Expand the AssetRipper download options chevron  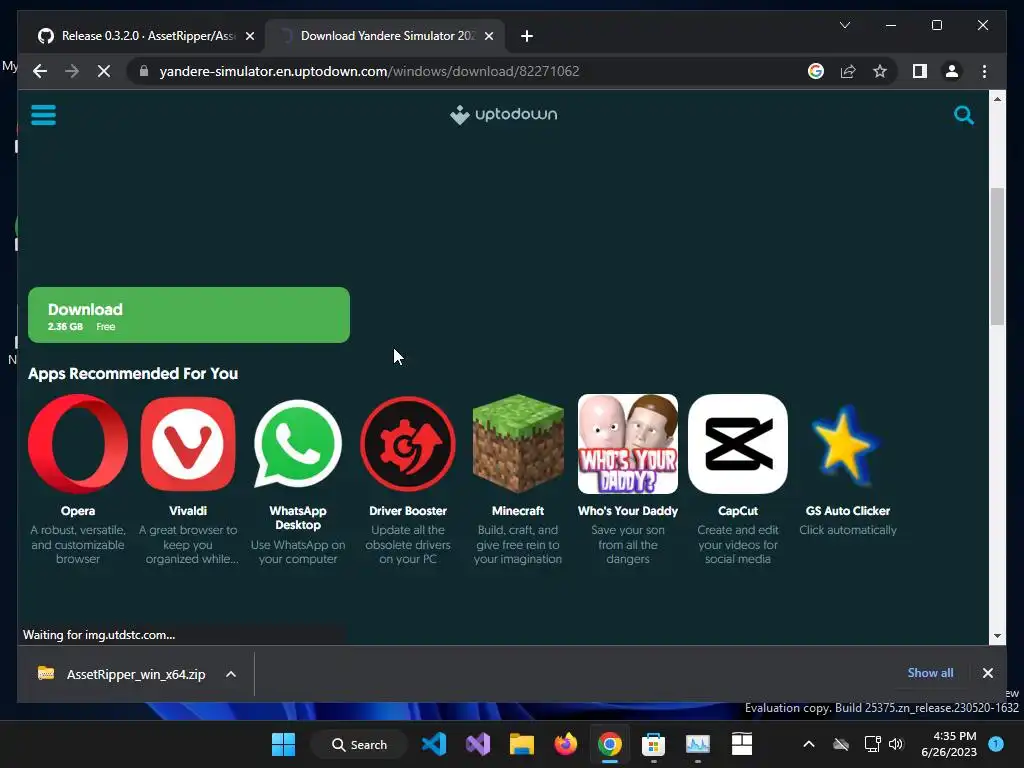pyautogui.click(x=231, y=674)
